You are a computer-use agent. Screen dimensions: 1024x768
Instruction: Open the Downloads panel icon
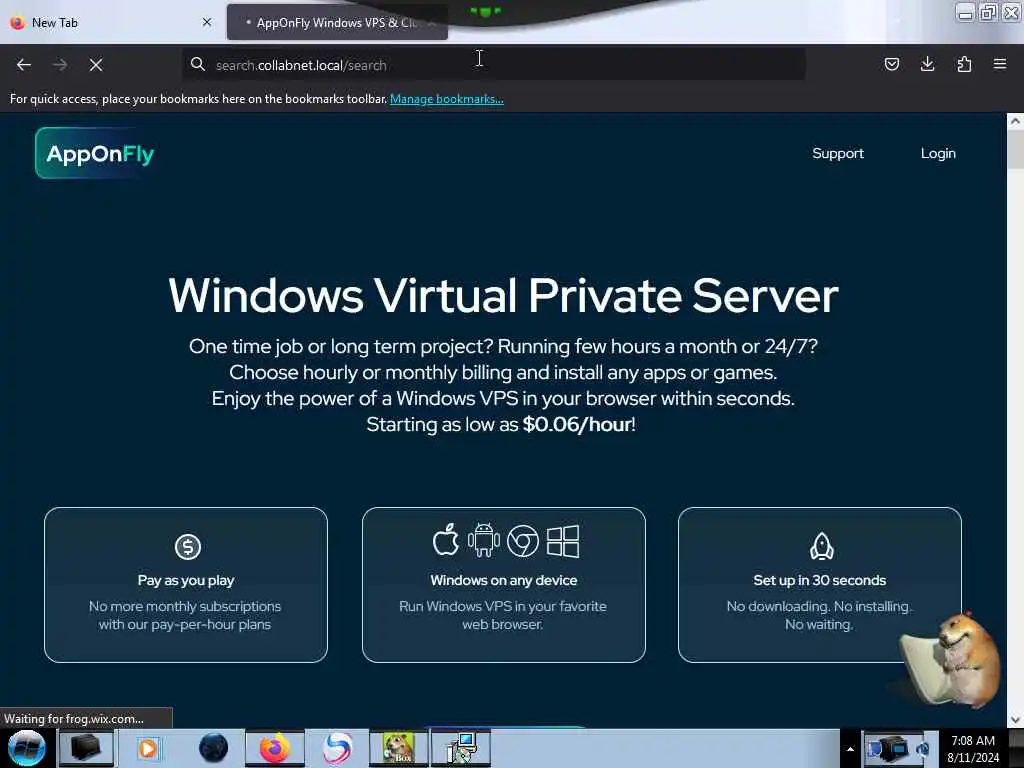(927, 64)
